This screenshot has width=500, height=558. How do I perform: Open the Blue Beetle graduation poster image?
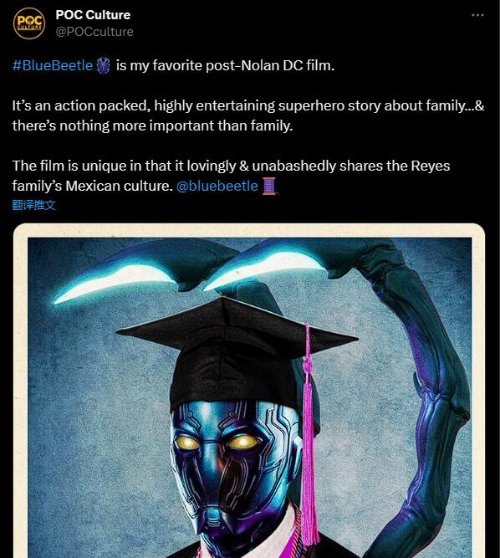point(249,390)
